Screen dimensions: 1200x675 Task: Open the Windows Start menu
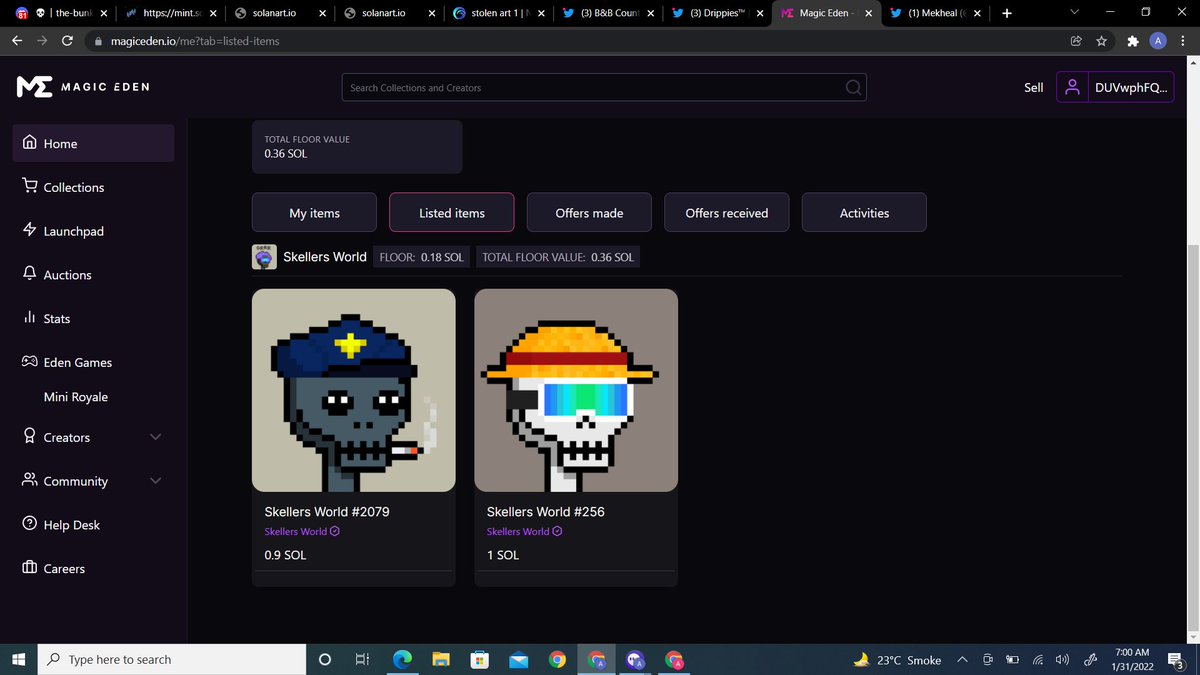pos(17,659)
